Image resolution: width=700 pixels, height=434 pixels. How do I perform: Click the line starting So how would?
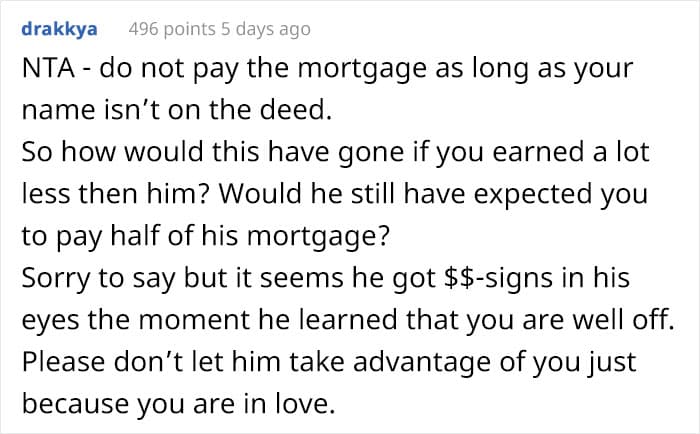tap(335, 152)
